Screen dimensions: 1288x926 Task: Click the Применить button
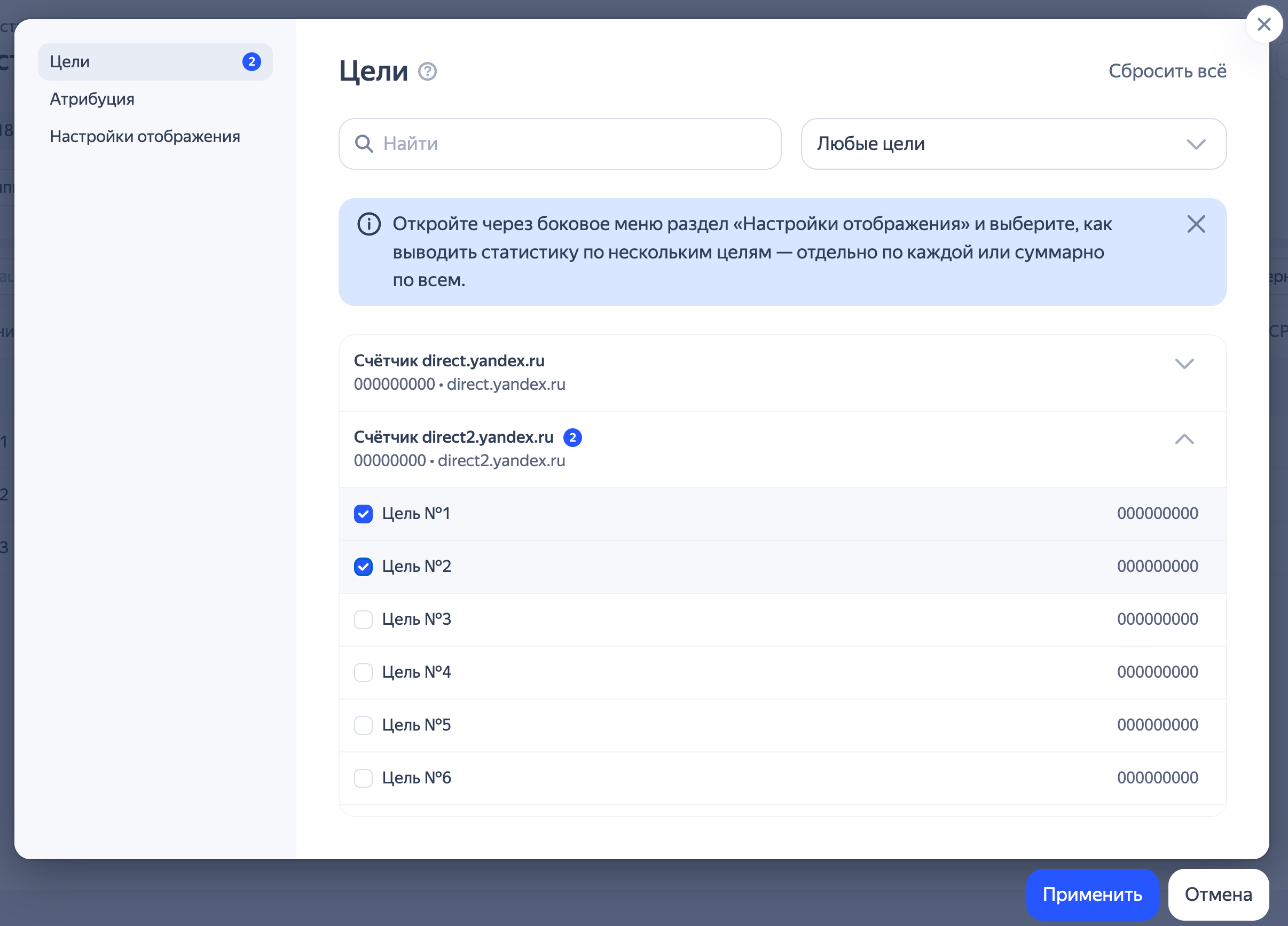pyautogui.click(x=1093, y=894)
